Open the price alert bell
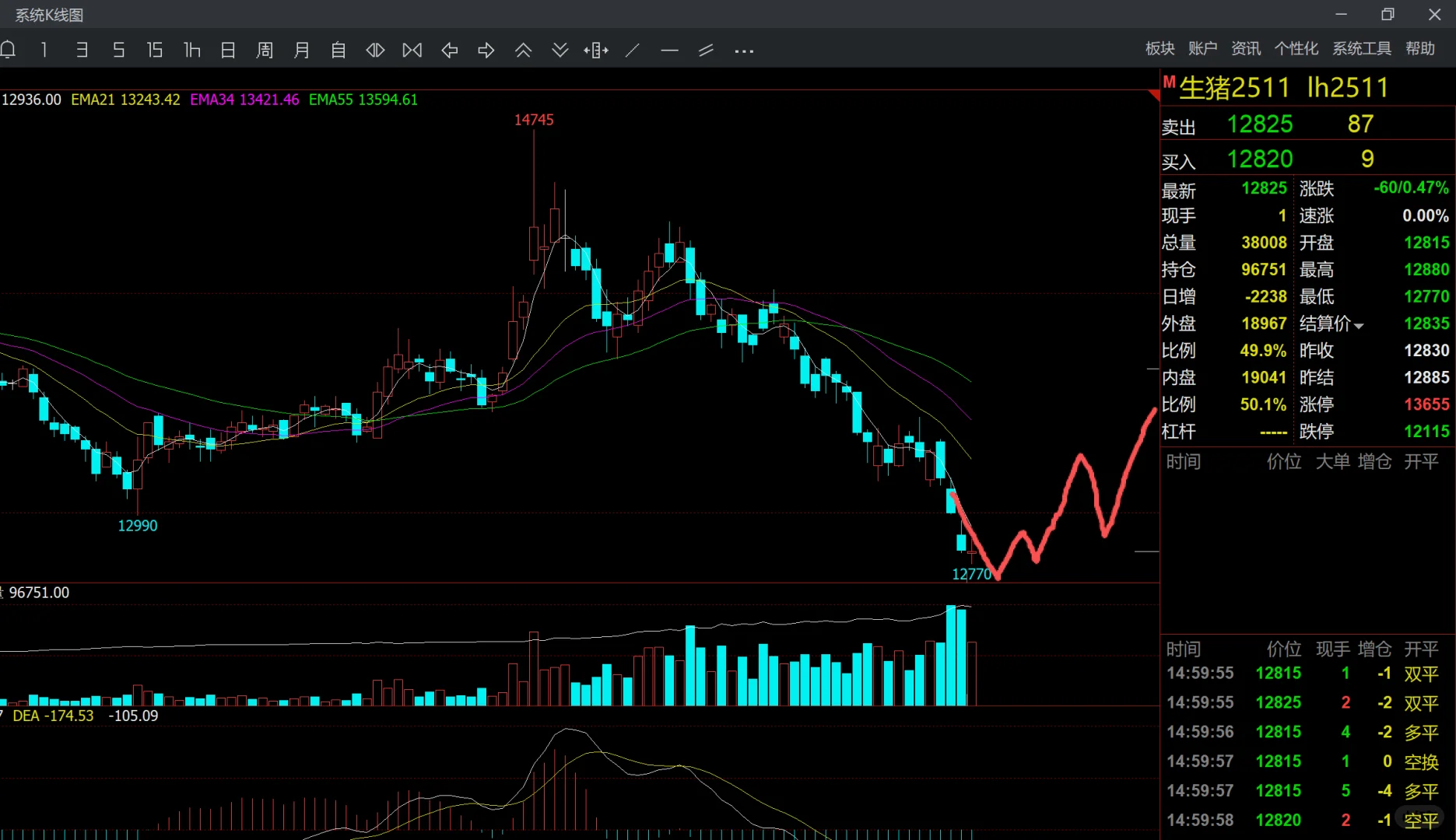 coord(9,51)
